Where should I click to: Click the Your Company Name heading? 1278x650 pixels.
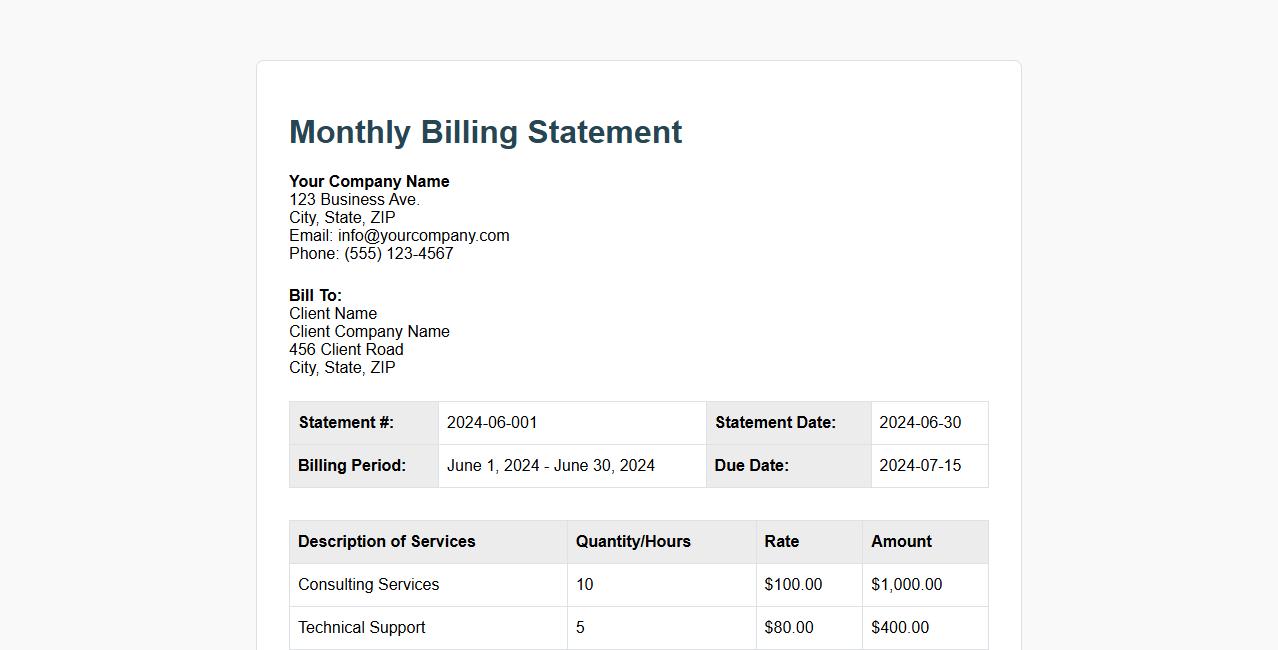tap(369, 181)
